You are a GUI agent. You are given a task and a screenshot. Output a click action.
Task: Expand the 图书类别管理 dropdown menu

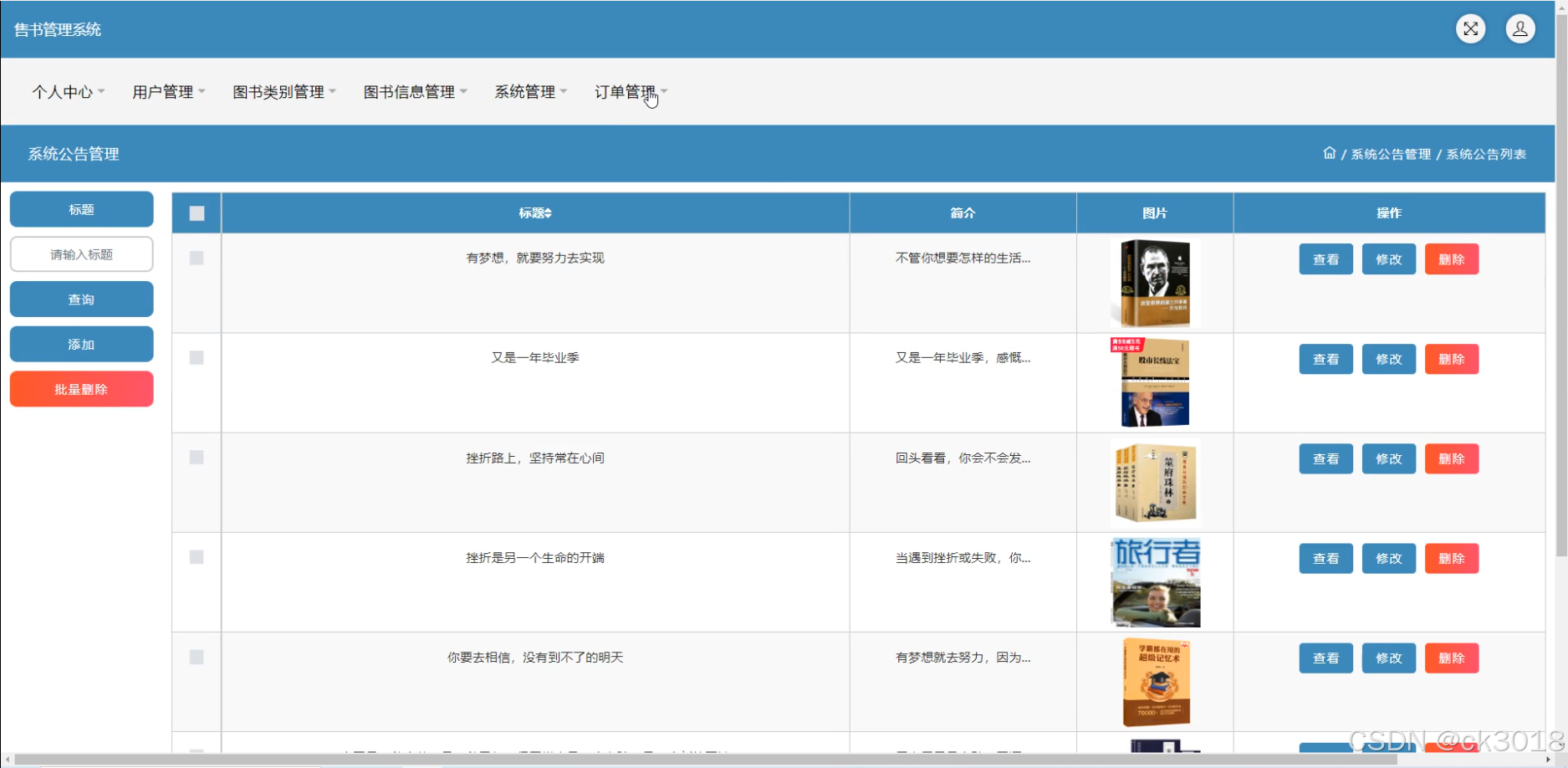tap(284, 92)
